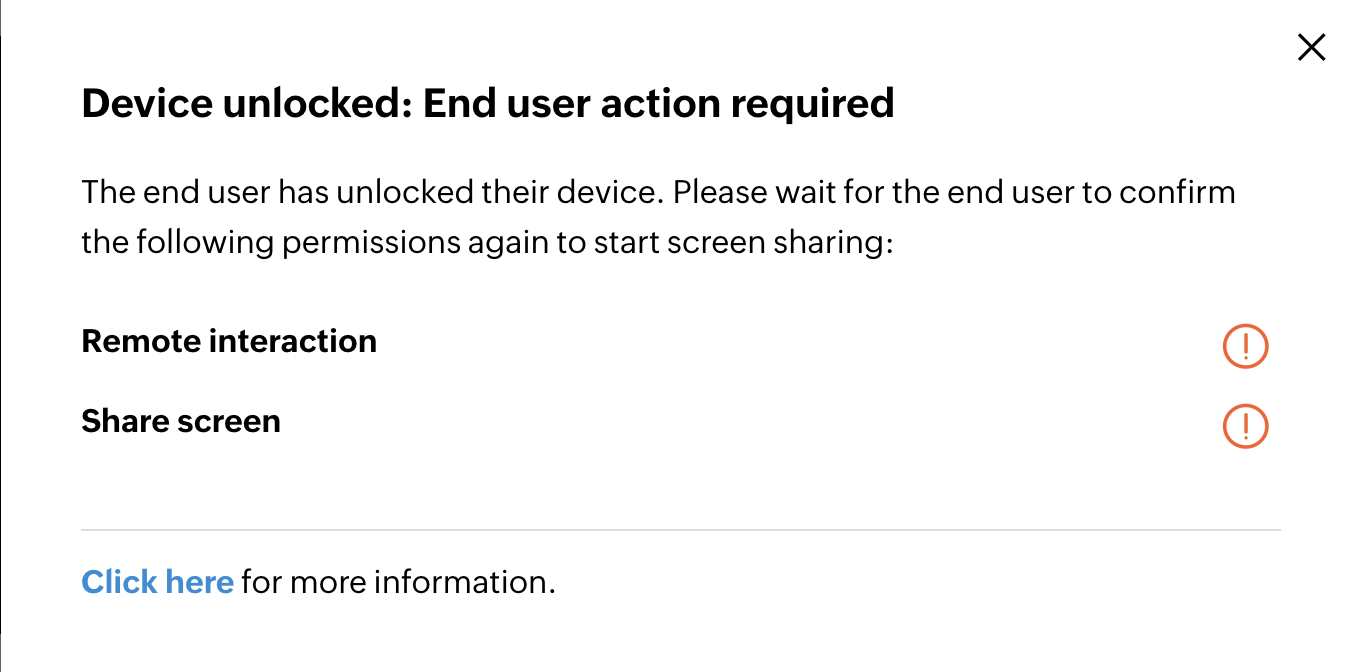The height and width of the screenshot is (672, 1358).
Task: Click the word "here" in the blue link
Action: (x=199, y=582)
